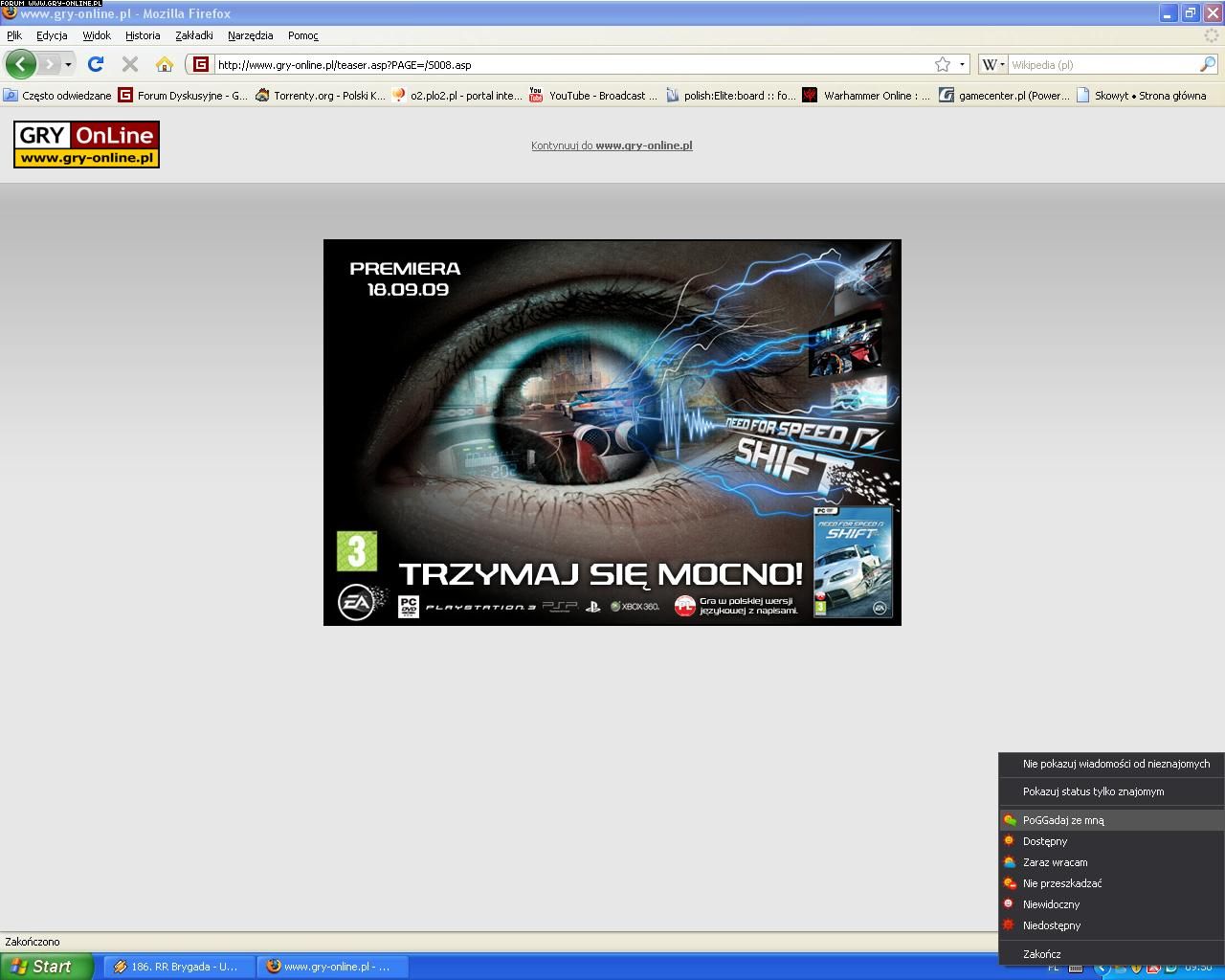Expand the address bar URL dropdown
1225x980 pixels.
click(x=962, y=64)
